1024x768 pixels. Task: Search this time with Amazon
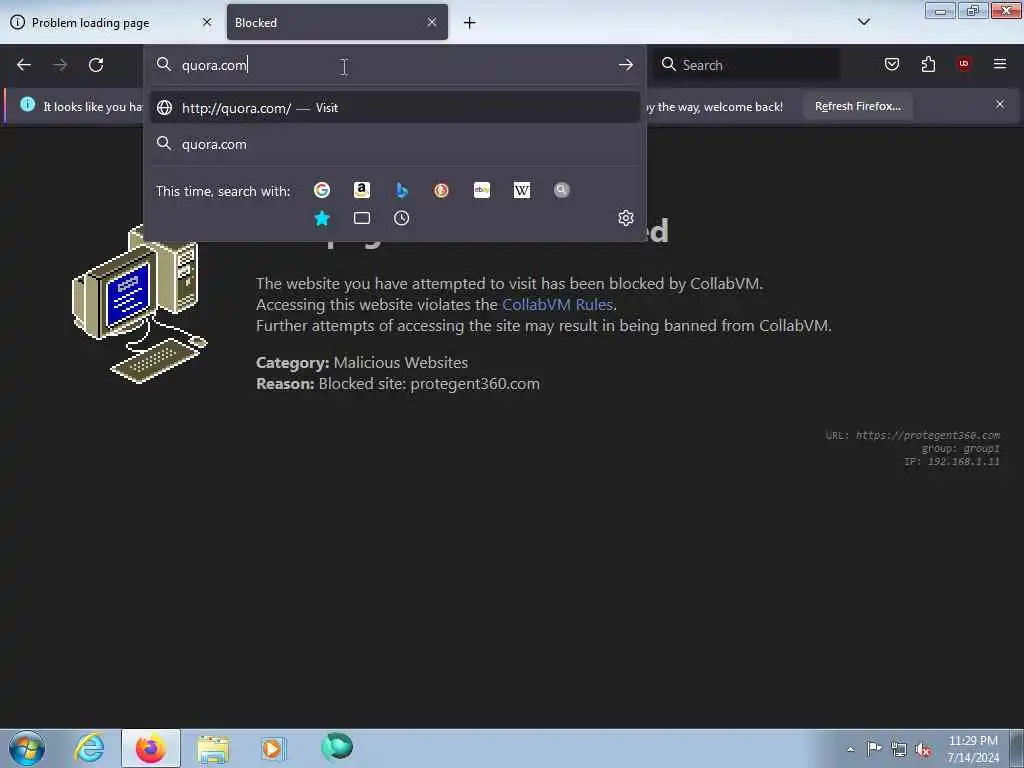[x=362, y=190]
